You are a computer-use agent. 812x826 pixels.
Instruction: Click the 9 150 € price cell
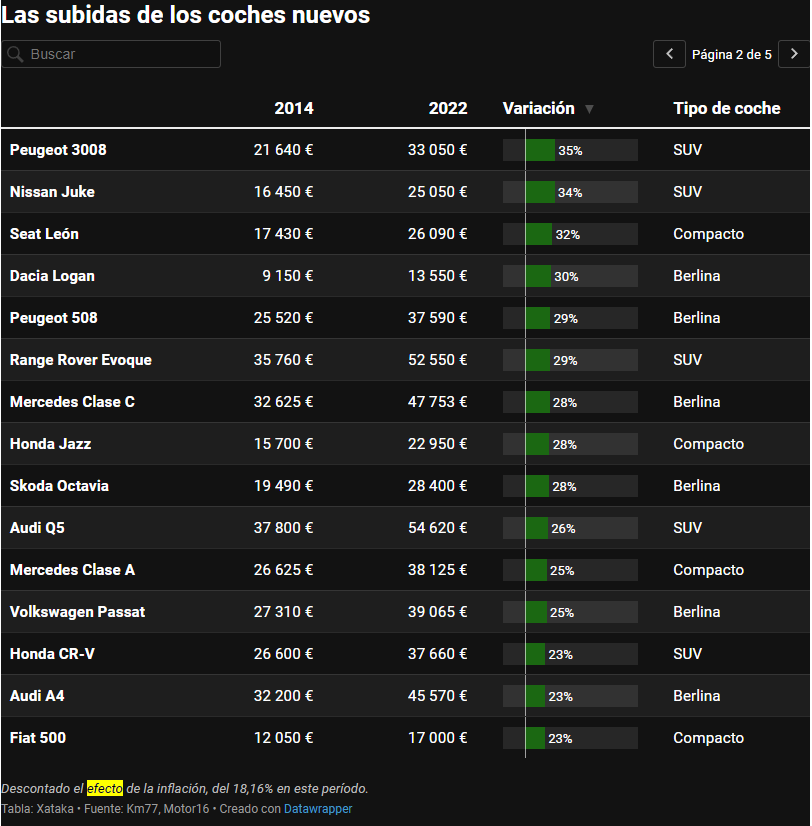click(288, 276)
